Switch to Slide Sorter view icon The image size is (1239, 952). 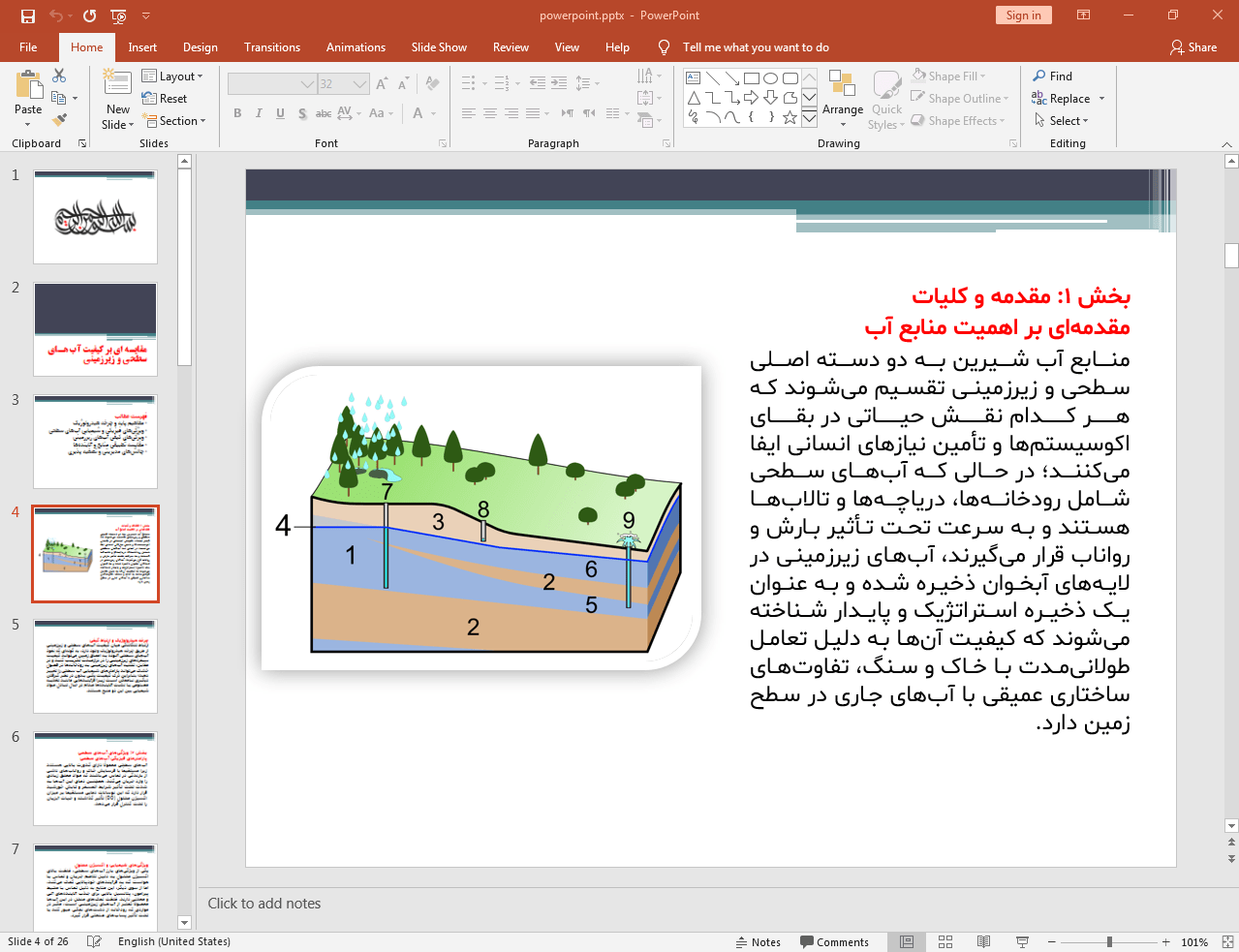[x=945, y=941]
